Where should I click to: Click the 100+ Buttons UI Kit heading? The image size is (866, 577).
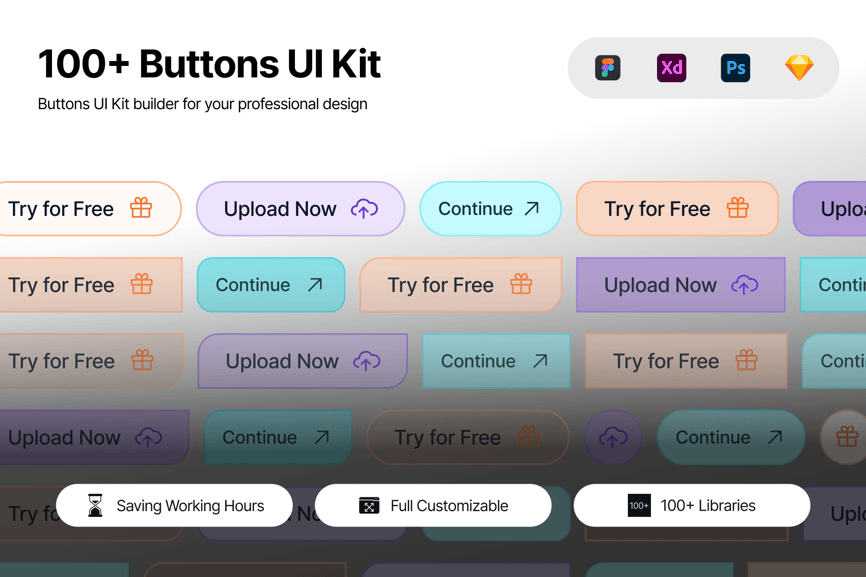point(209,64)
